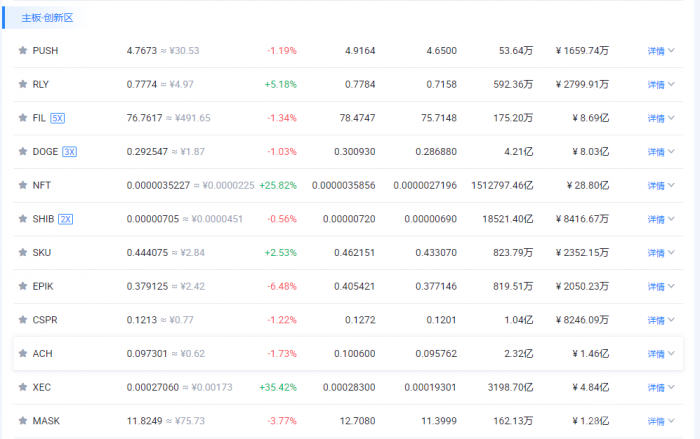Show EPIK 详情 details

coord(661,287)
